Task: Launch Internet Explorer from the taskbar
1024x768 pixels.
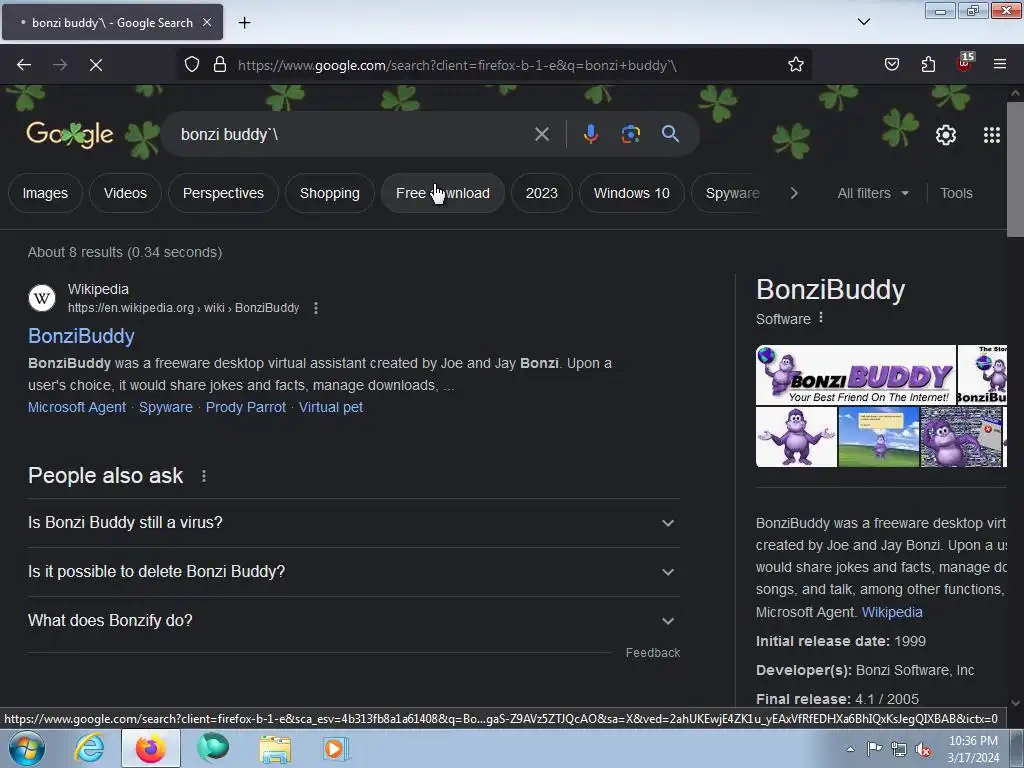Action: coord(89,748)
